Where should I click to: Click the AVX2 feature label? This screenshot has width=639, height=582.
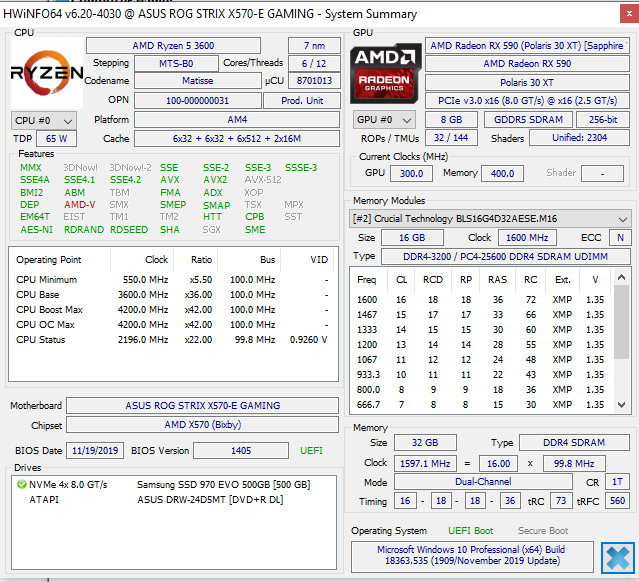(215, 180)
